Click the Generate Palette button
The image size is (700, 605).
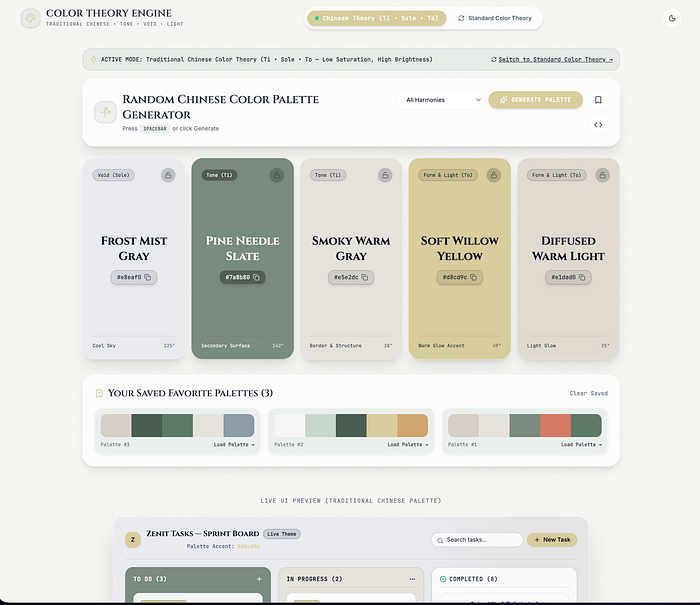click(535, 100)
